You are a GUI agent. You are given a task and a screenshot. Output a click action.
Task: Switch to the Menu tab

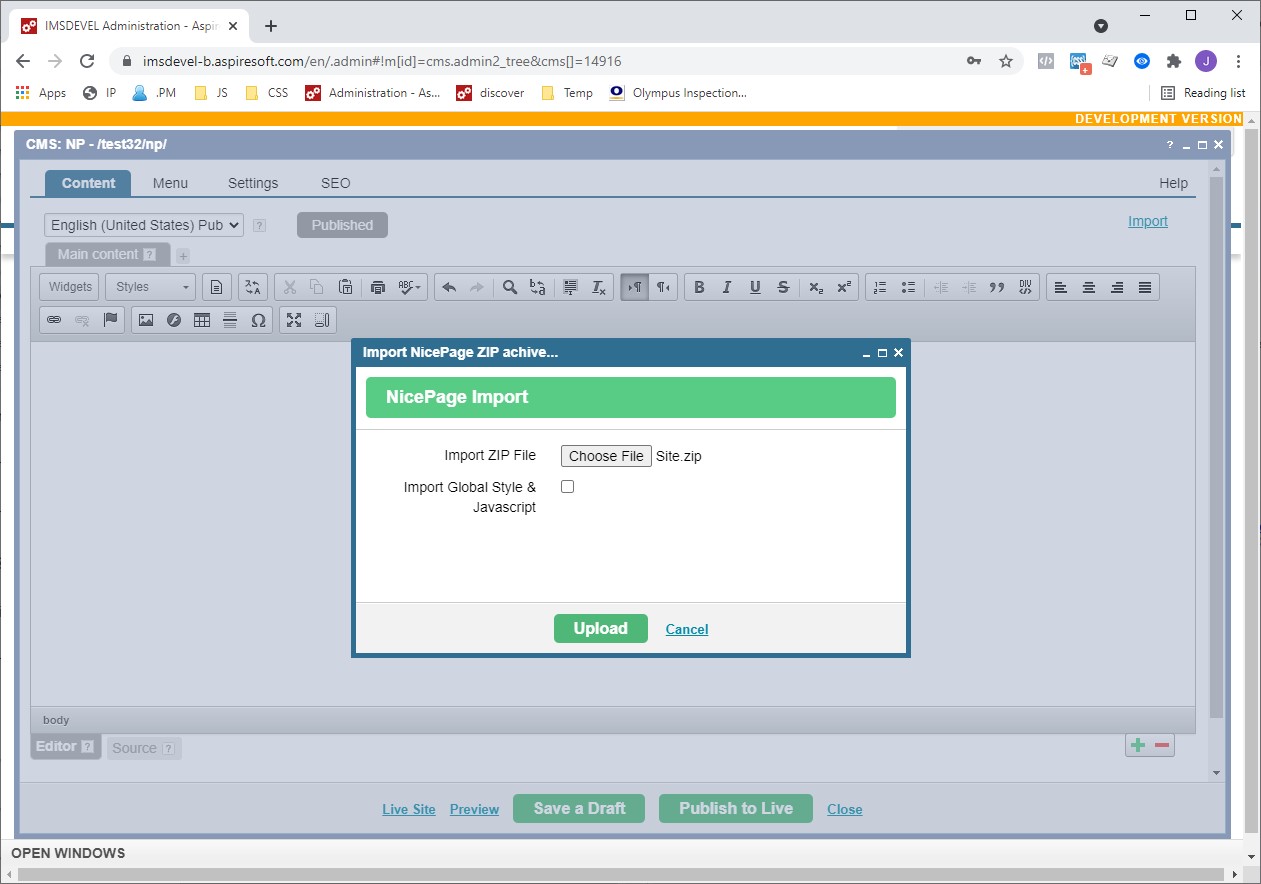pyautogui.click(x=170, y=183)
